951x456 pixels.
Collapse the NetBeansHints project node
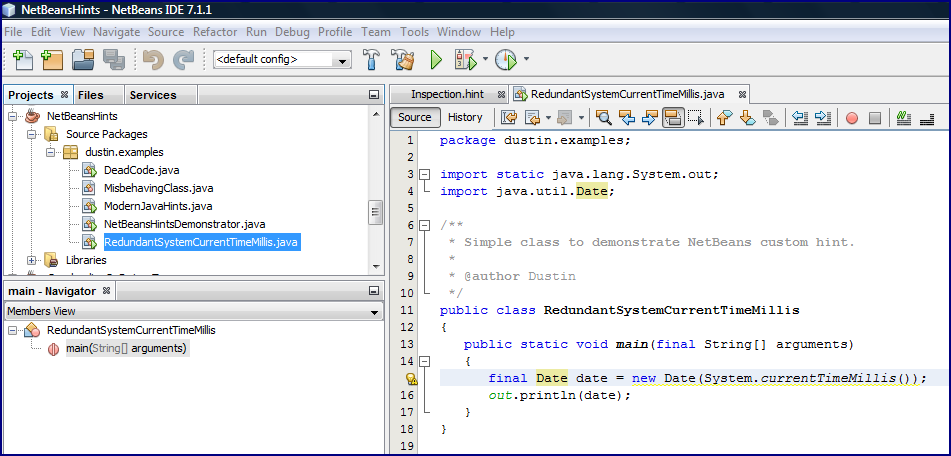click(13, 116)
